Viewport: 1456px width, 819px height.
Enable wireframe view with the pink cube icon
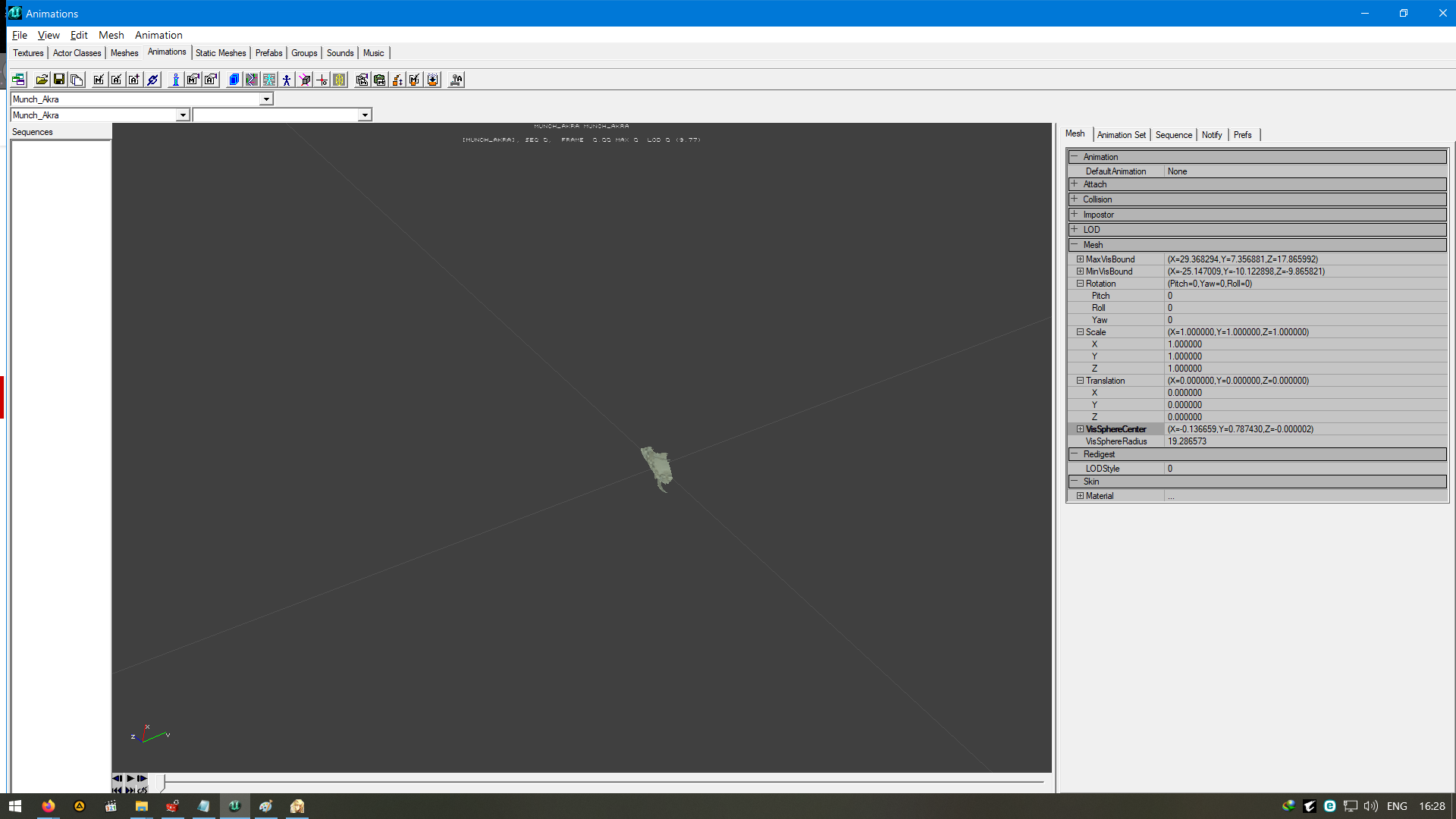(305, 80)
